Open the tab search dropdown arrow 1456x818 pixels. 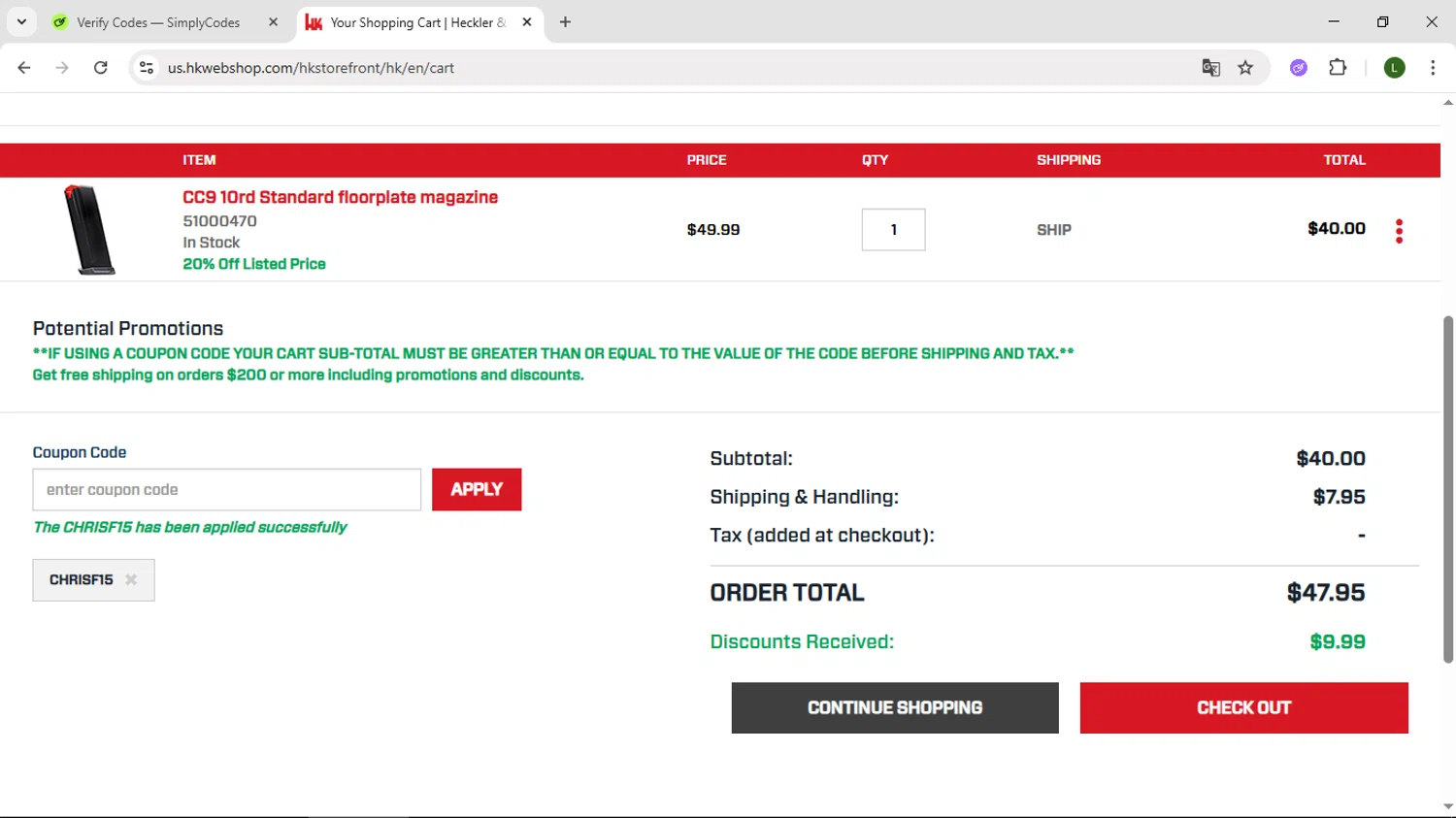[x=21, y=21]
